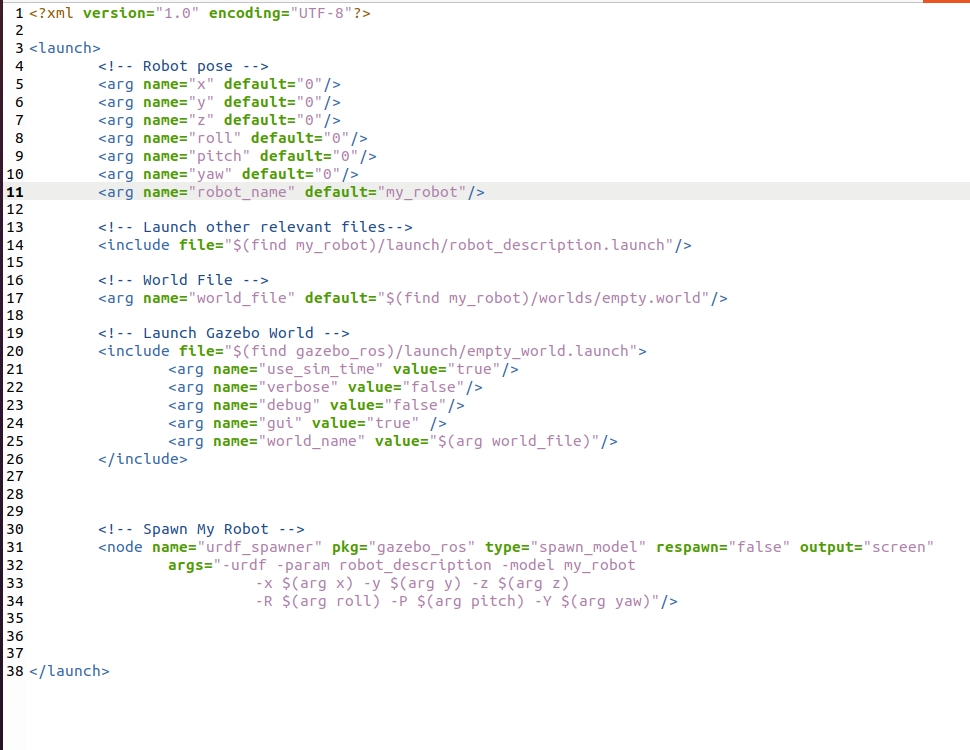Click line number 15 in the gutter
The height and width of the screenshot is (750, 970).
pyautogui.click(x=15, y=263)
